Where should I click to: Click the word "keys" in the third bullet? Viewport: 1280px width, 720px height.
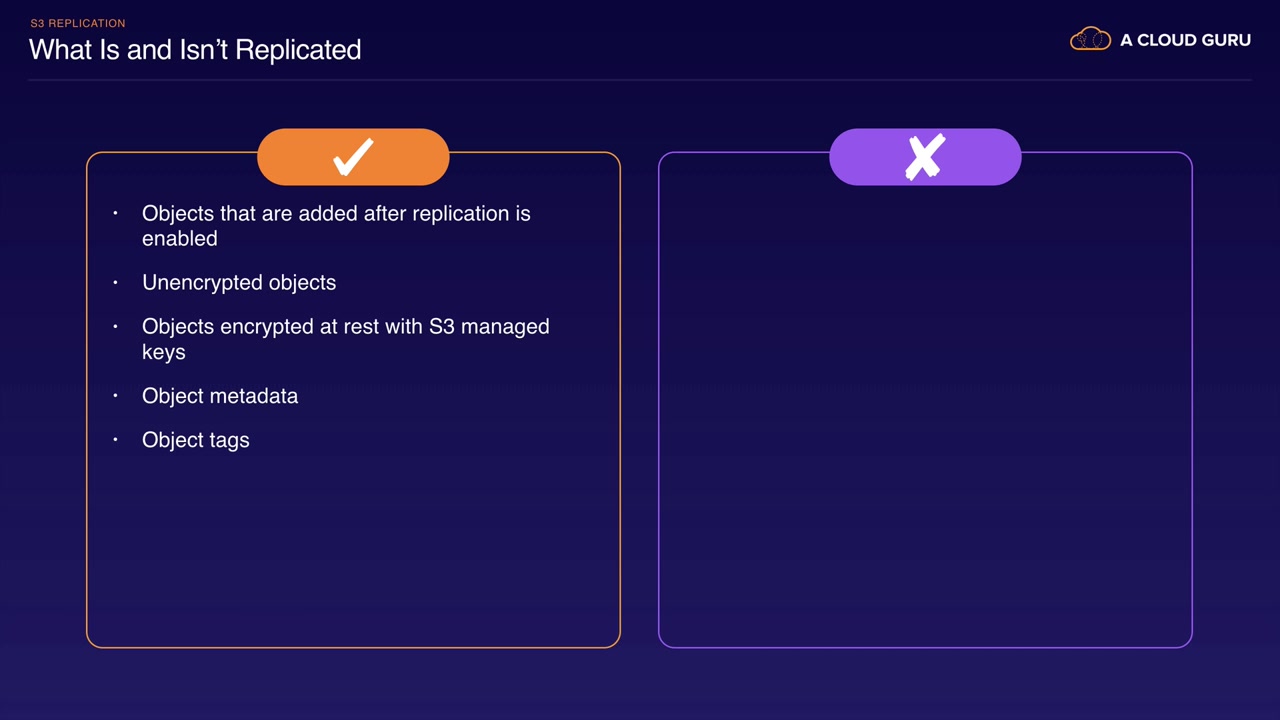(x=164, y=352)
